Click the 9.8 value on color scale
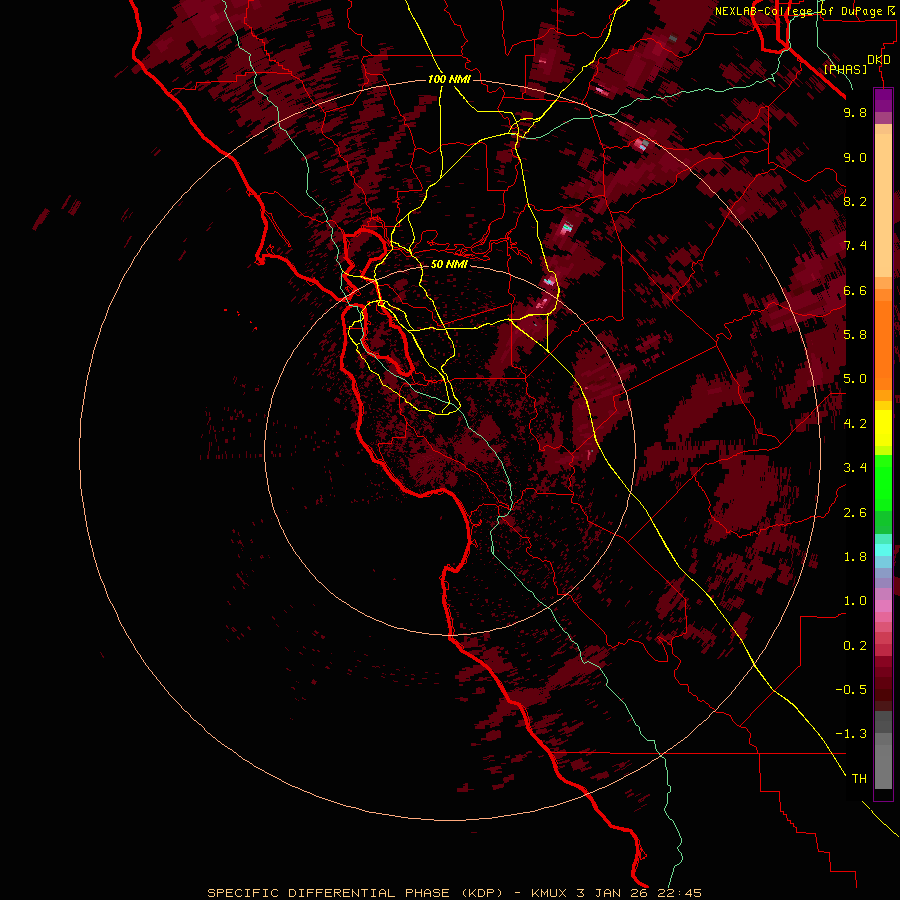The image size is (900, 900). 855,112
